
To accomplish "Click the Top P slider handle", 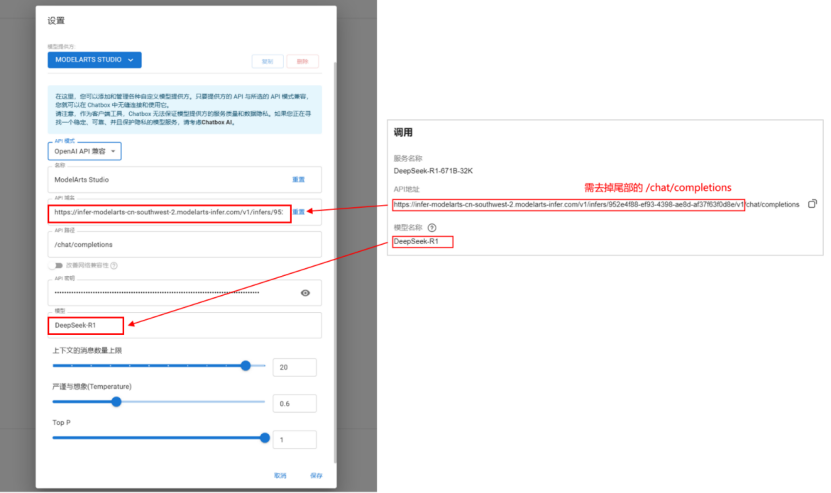I will pyautogui.click(x=264, y=438).
